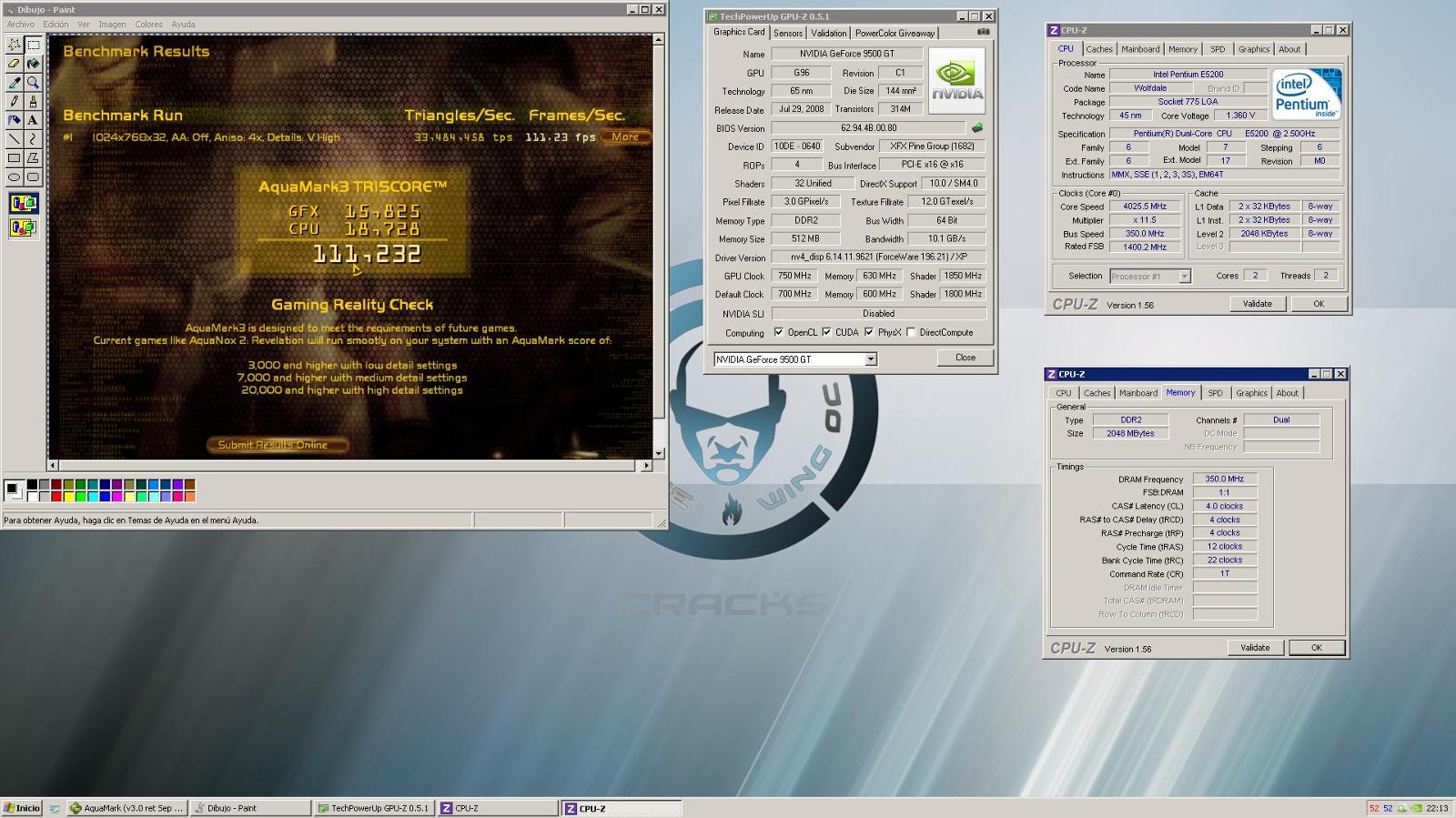The image size is (1456, 818).
Task: Open Graphics tab in upper CPU-Z window
Action: (1253, 49)
